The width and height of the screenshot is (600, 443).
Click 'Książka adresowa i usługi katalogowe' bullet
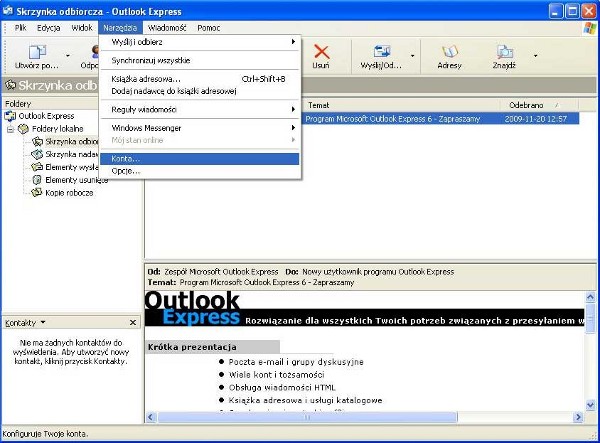coord(305,400)
